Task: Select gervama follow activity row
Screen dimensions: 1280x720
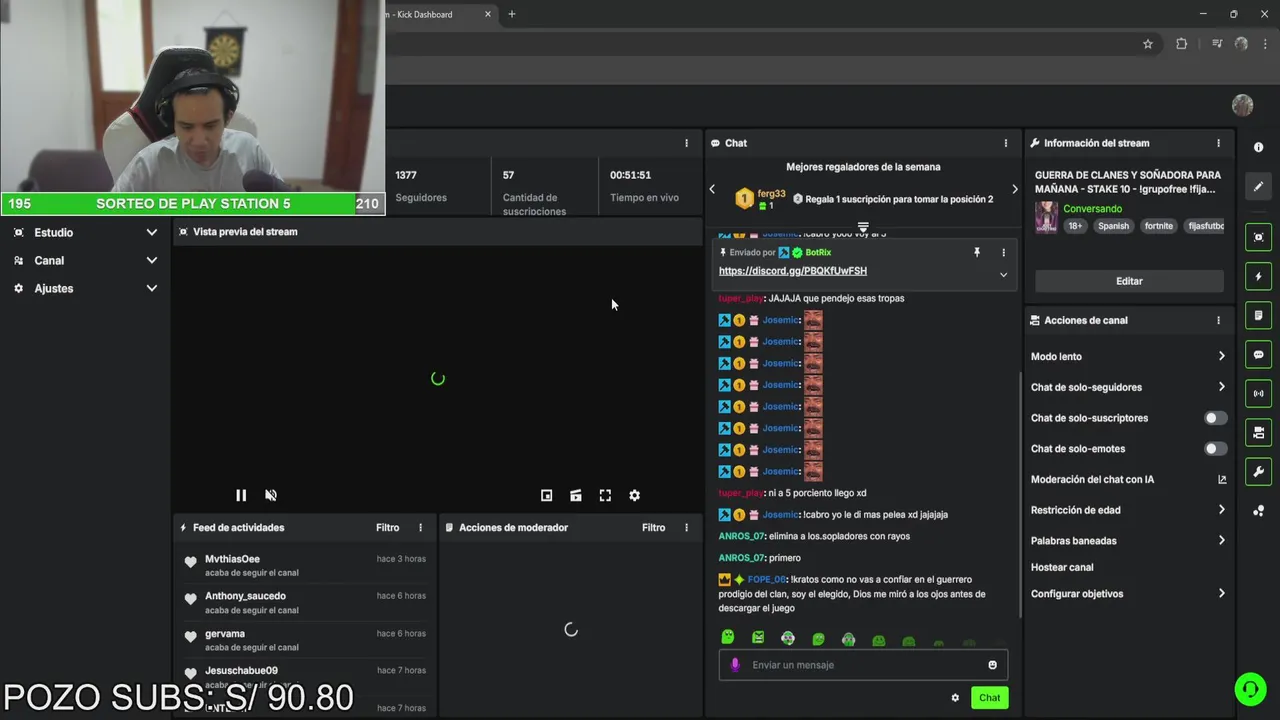Action: [305, 640]
